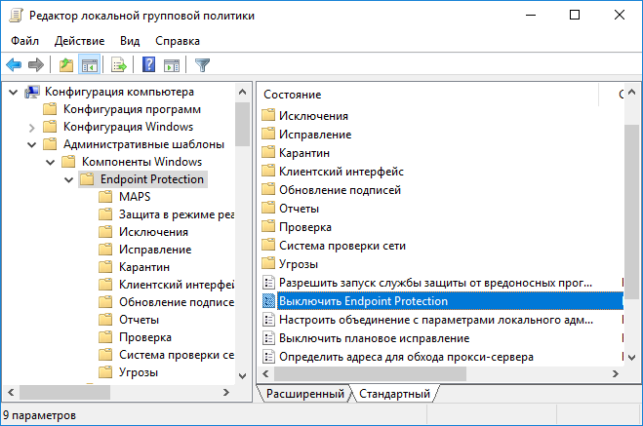Click the folder icon of Угрозы in right pane
The height and width of the screenshot is (426, 643).
pyautogui.click(x=268, y=263)
